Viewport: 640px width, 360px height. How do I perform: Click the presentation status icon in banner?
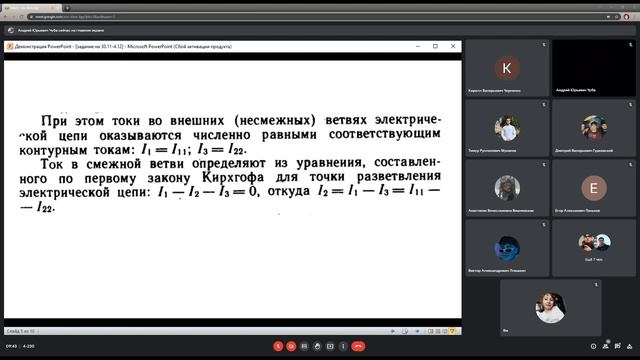coord(11,30)
